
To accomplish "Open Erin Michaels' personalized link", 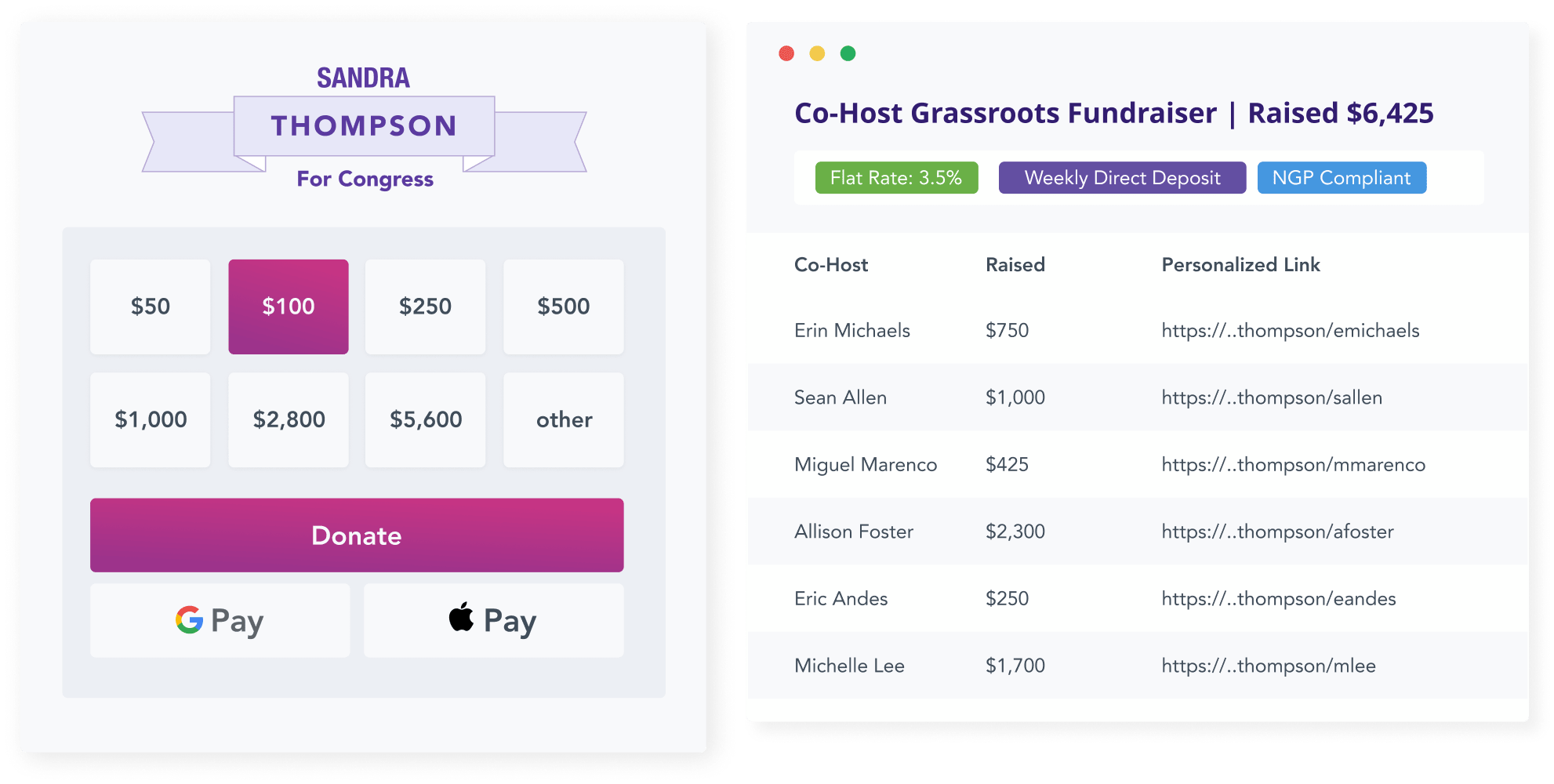I will pos(1290,331).
